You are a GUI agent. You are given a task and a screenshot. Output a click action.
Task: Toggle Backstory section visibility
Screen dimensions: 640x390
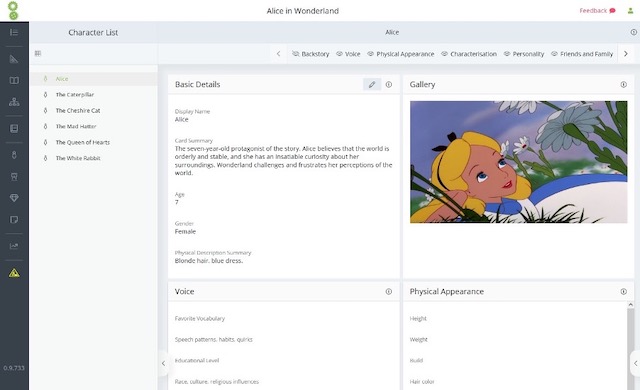click(296, 54)
